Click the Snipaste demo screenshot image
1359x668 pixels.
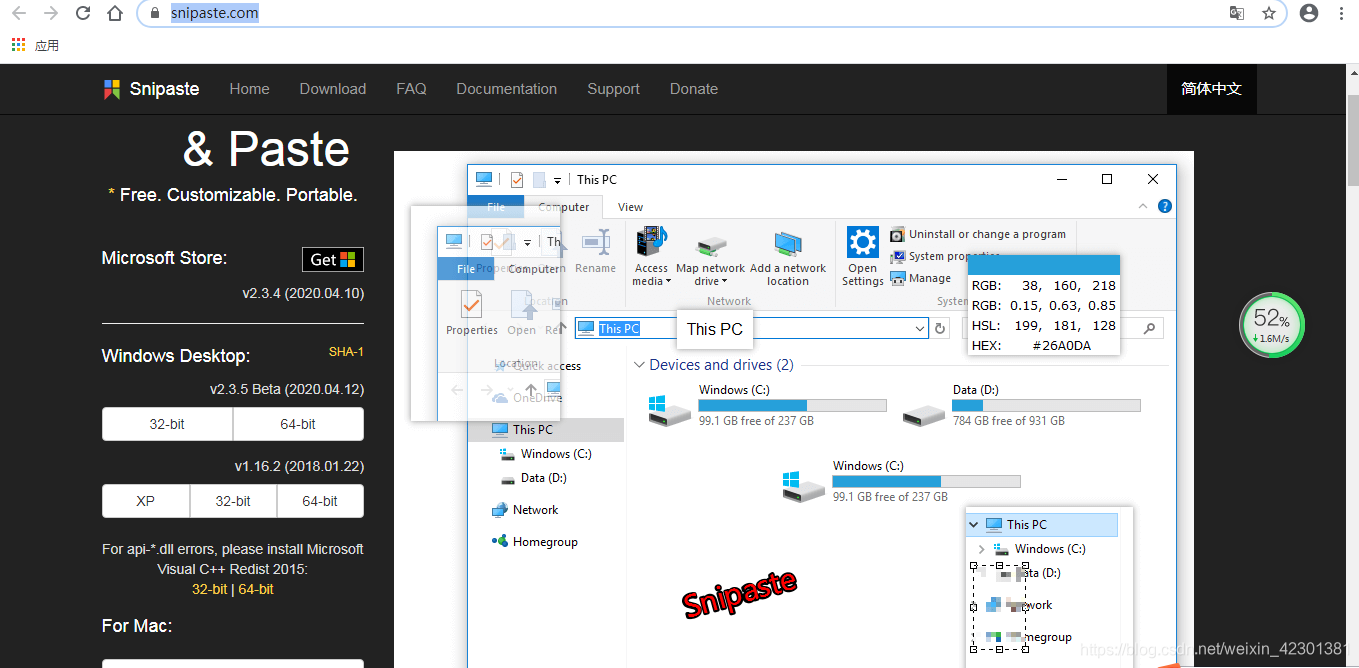(x=794, y=409)
